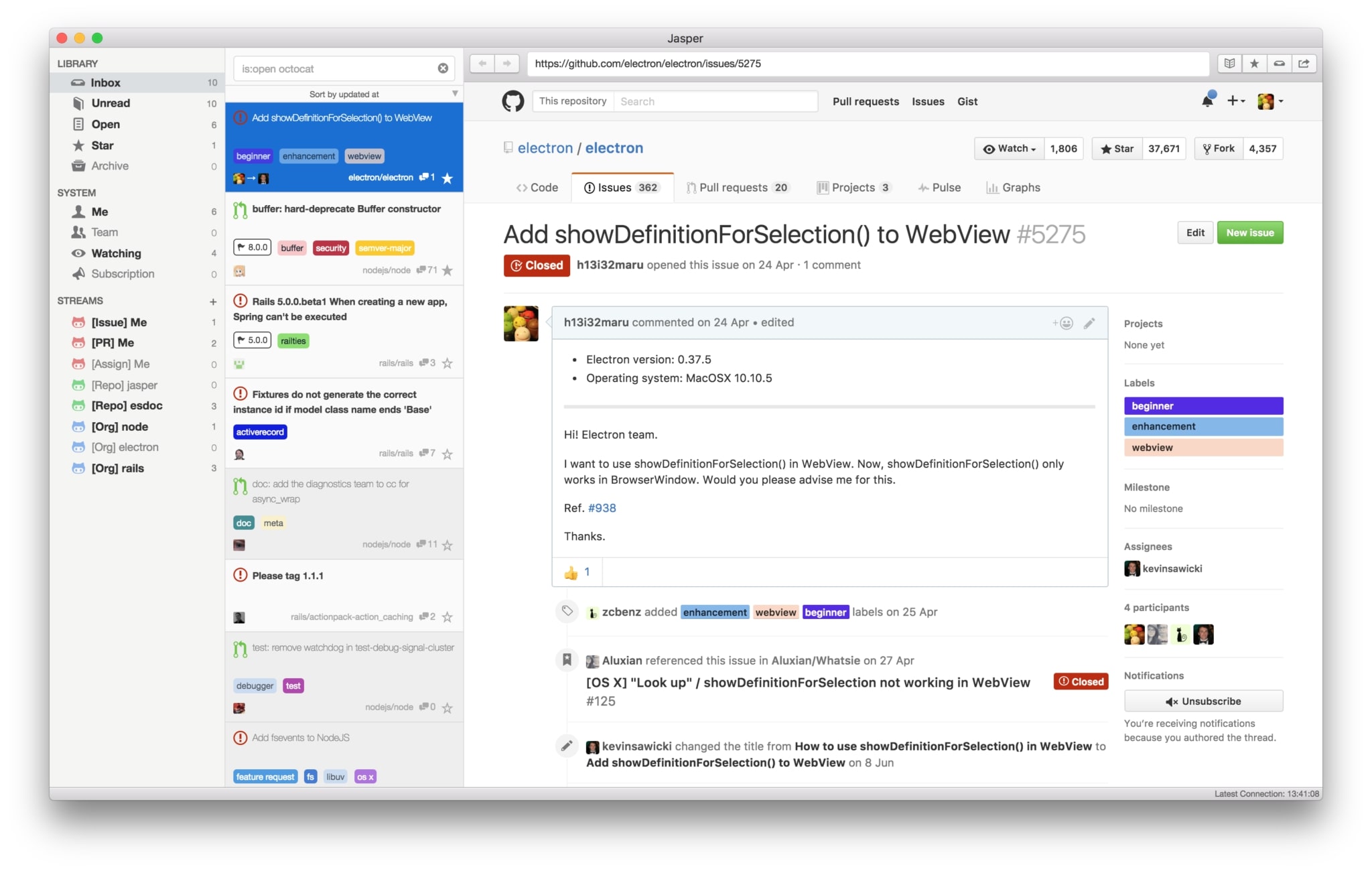The width and height of the screenshot is (1372, 871).
Task: Clear the is:open octocat search filter
Action: (x=443, y=68)
